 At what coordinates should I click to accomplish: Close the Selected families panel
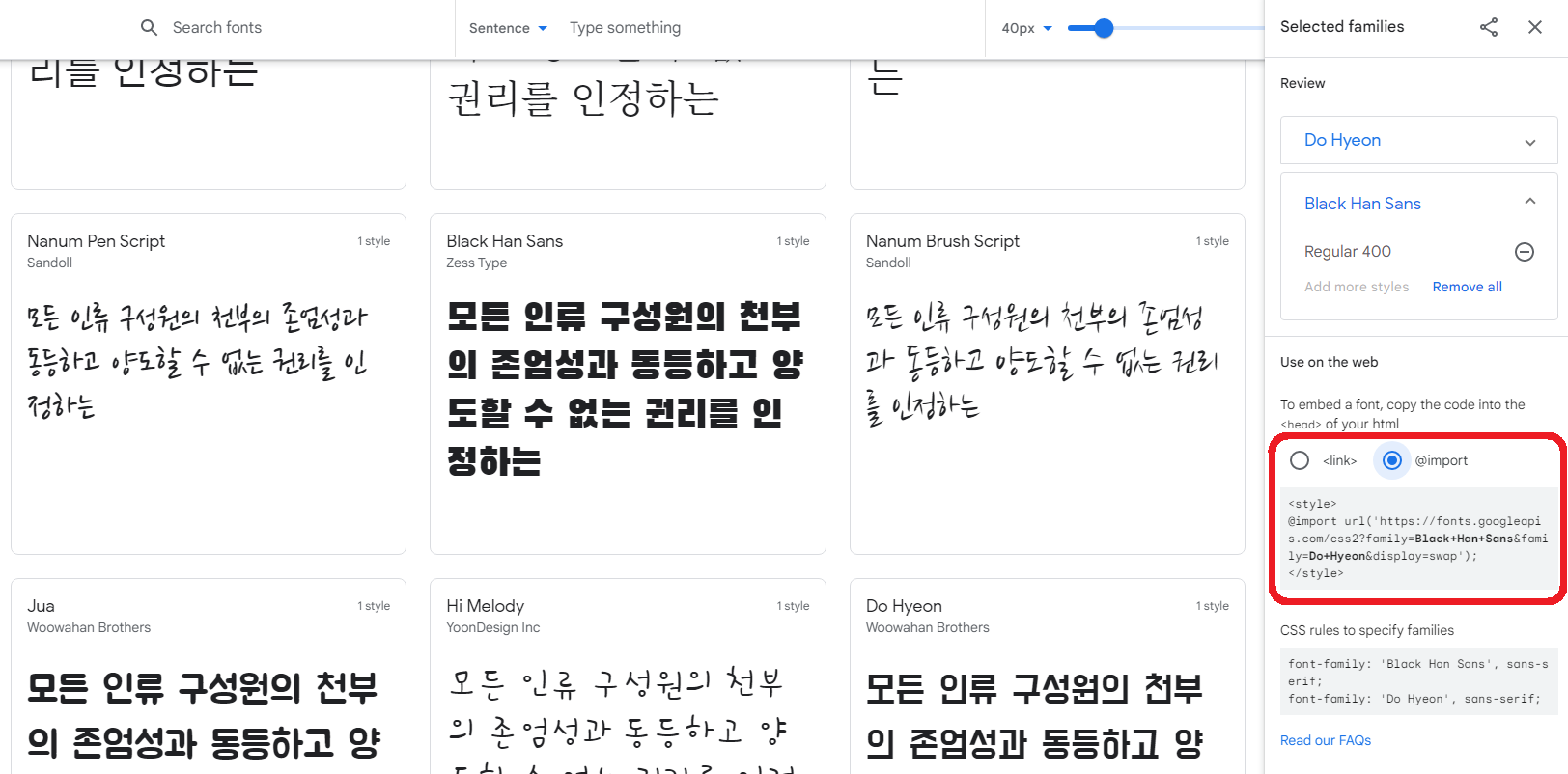coord(1535,27)
